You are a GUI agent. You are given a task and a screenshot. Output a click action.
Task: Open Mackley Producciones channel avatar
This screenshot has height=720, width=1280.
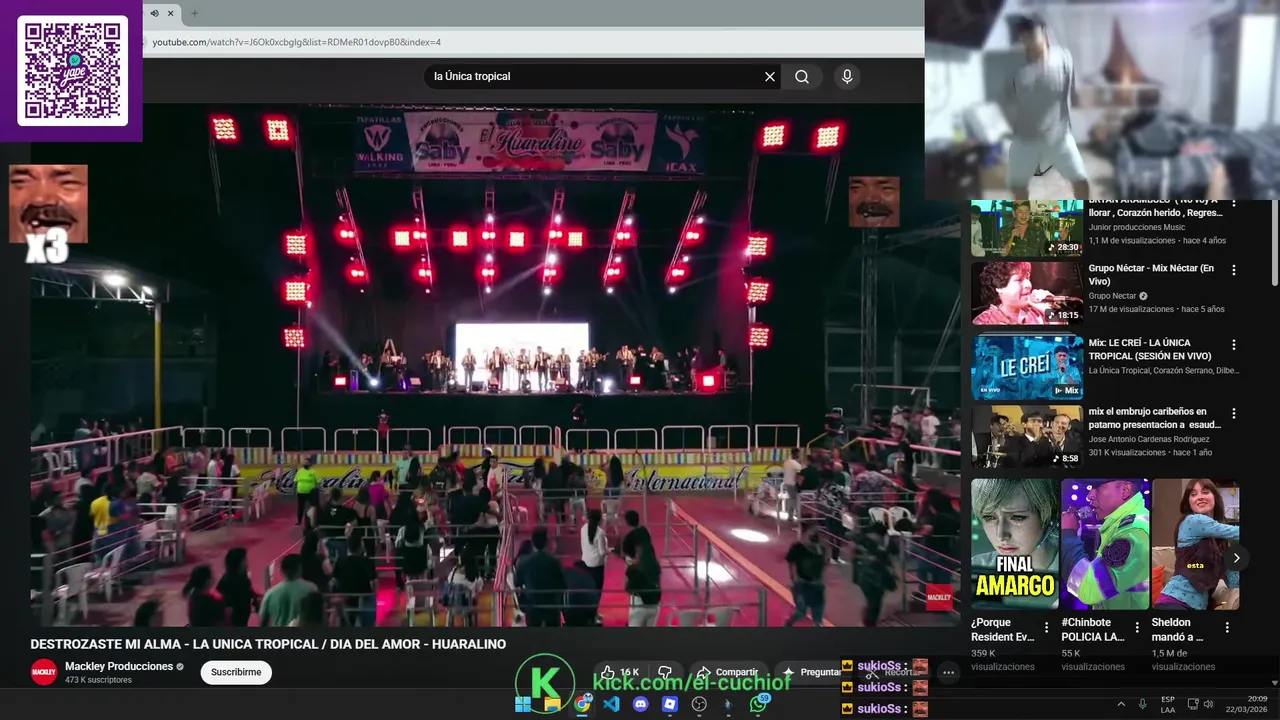pyautogui.click(x=44, y=672)
